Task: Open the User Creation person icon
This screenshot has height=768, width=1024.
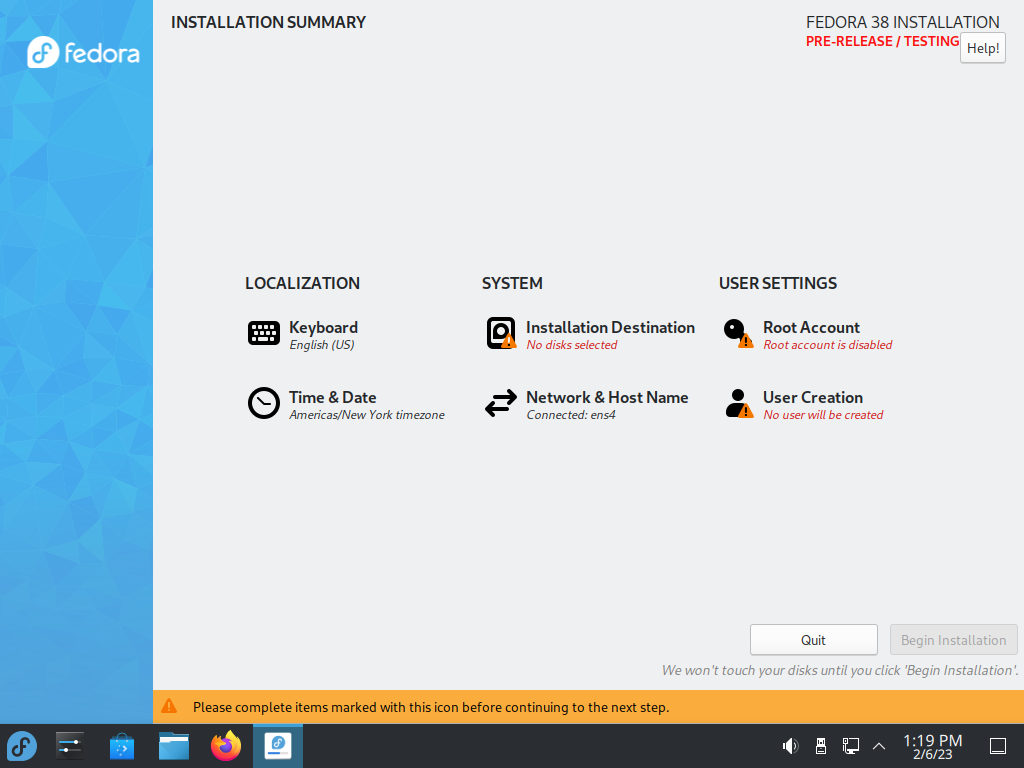Action: [x=739, y=403]
